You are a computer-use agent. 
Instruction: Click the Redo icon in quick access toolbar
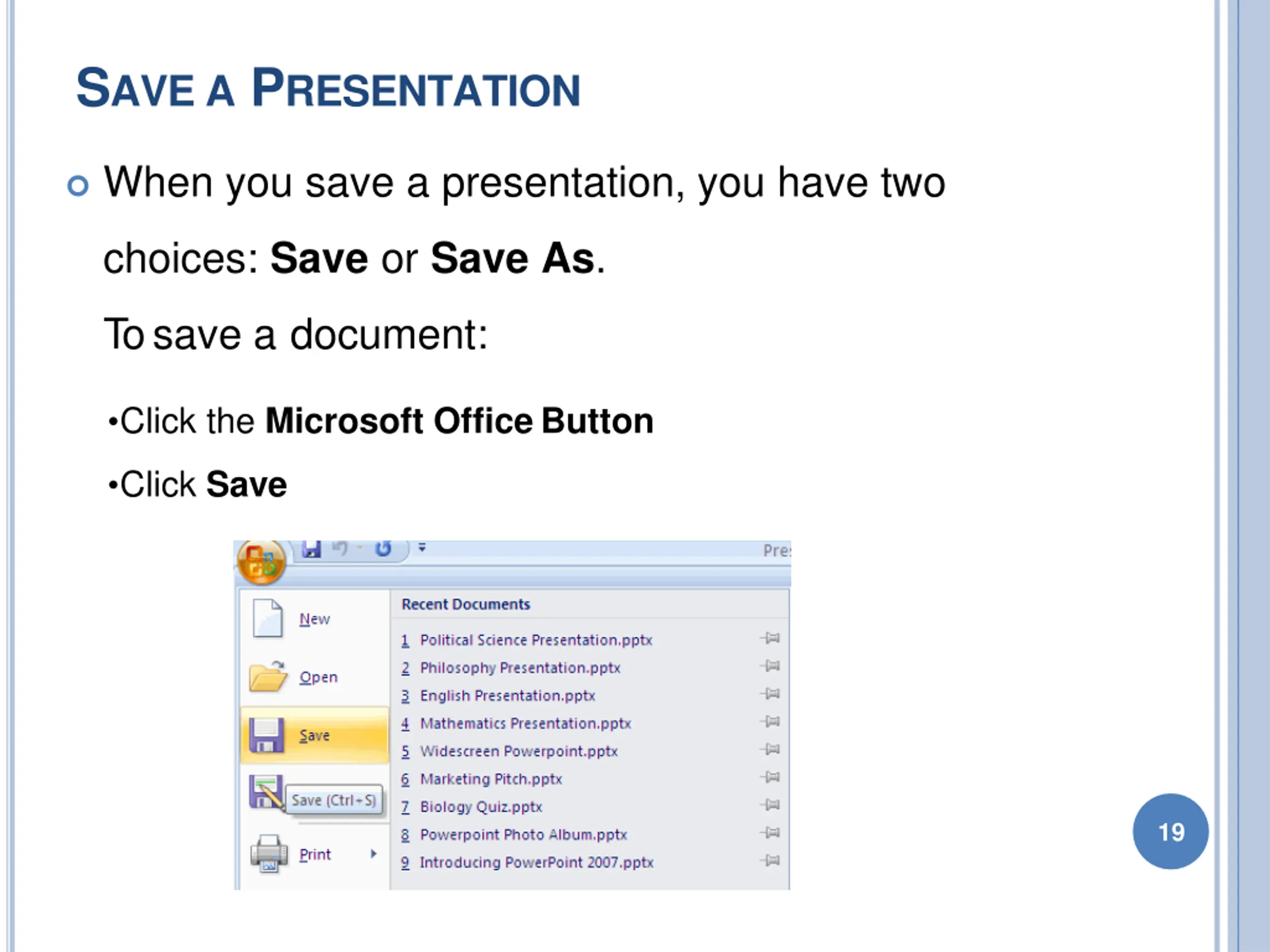click(x=383, y=549)
